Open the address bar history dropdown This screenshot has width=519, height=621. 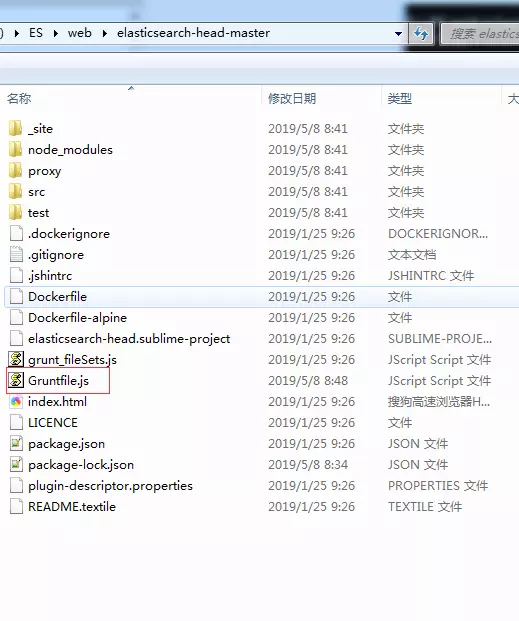(x=398, y=34)
